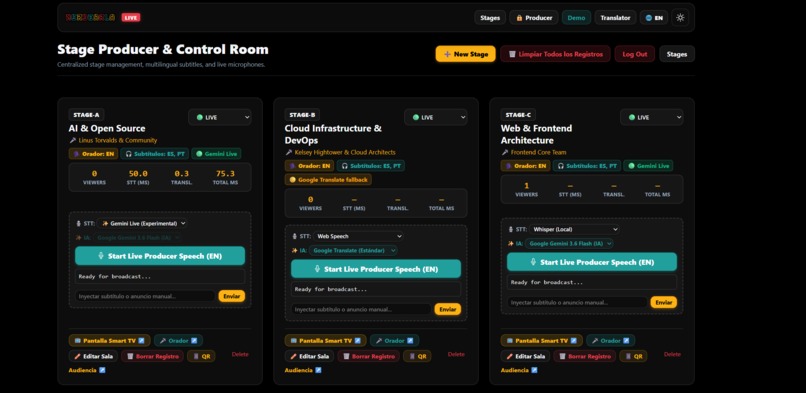Start Live Producer Speech for Web & Frontend stage
806x393 pixels.
(x=592, y=262)
